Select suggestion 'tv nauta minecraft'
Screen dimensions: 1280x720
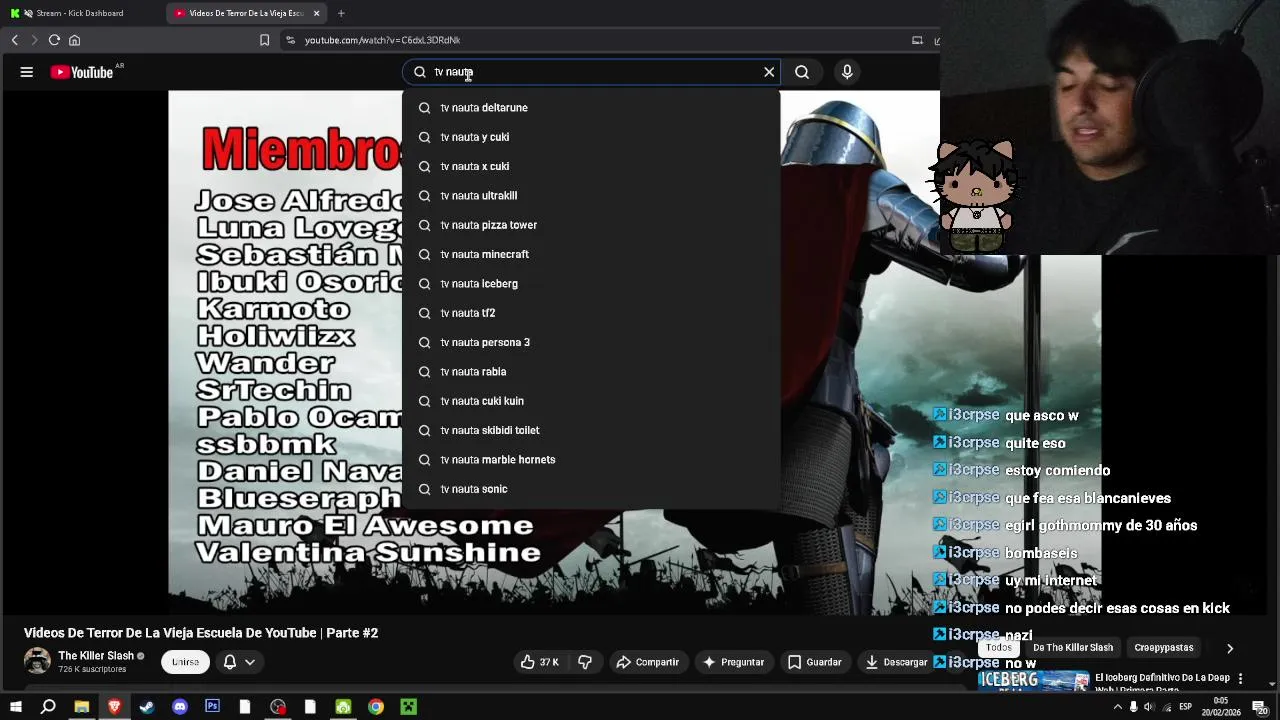[591, 254]
